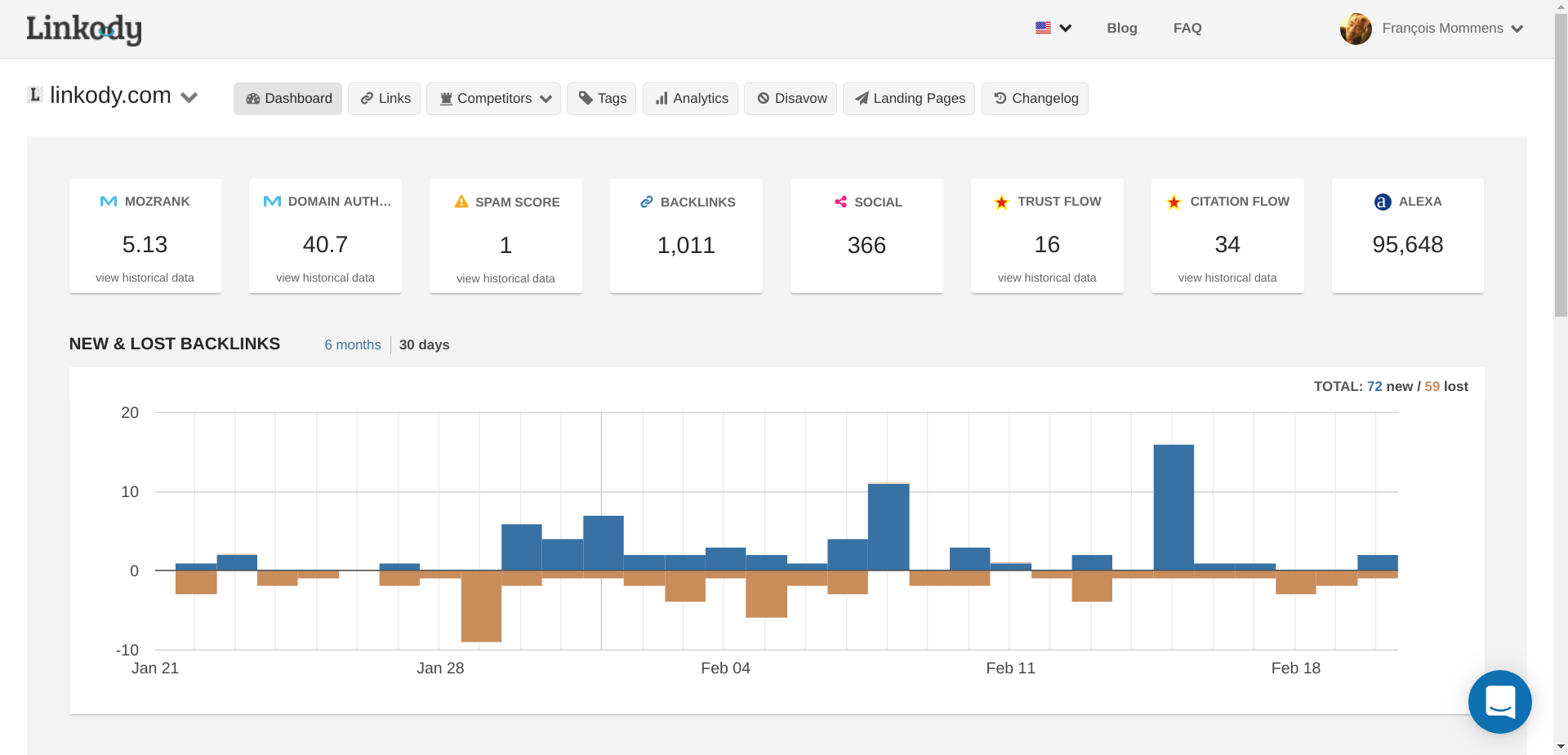1568x755 pixels.
Task: Open the chat support widget
Action: 1500,702
